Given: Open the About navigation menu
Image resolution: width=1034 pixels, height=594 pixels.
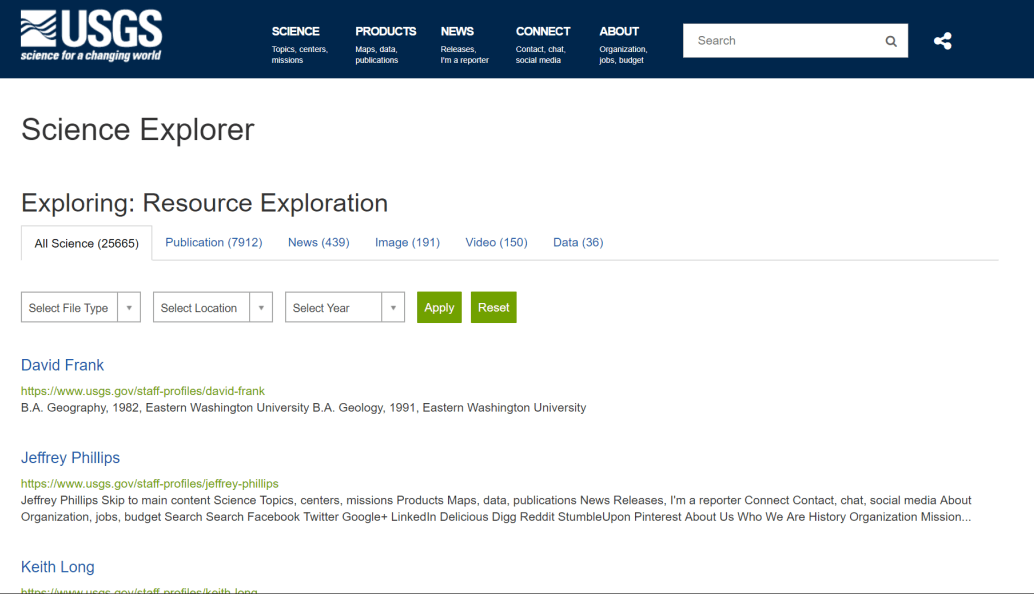Looking at the screenshot, I should [x=619, y=32].
